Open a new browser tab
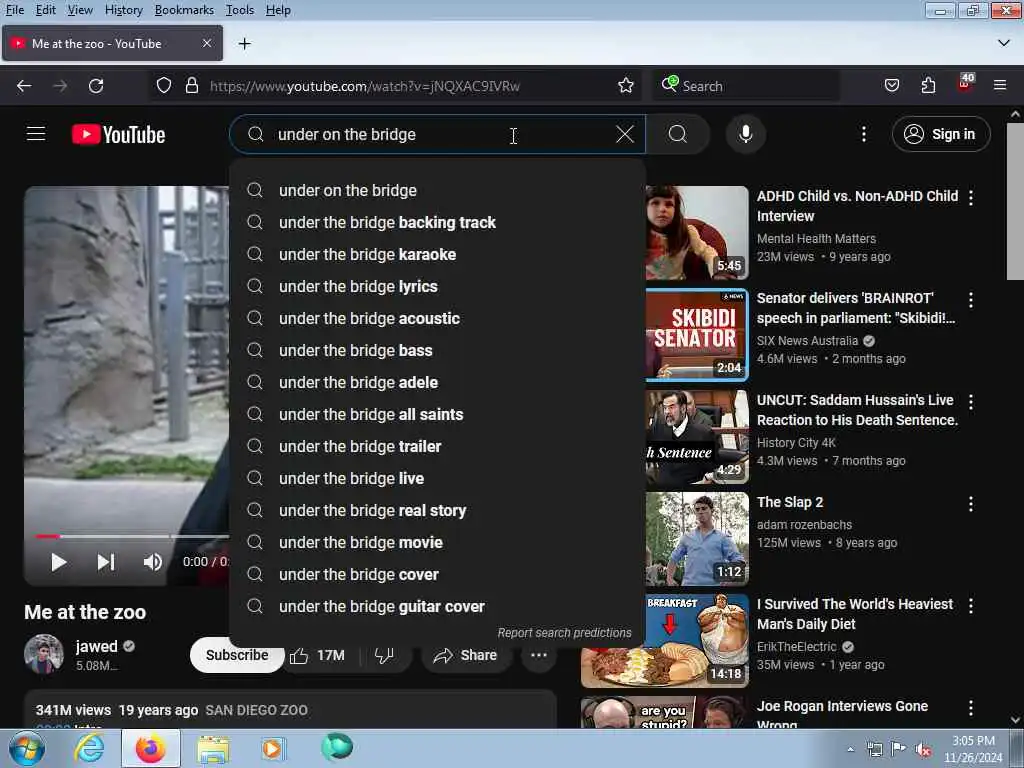The image size is (1024, 768). click(244, 44)
